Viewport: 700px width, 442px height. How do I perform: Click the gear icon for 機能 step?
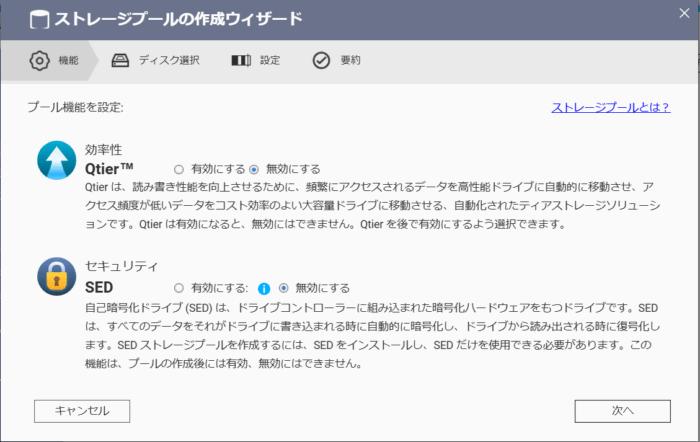click(40, 60)
